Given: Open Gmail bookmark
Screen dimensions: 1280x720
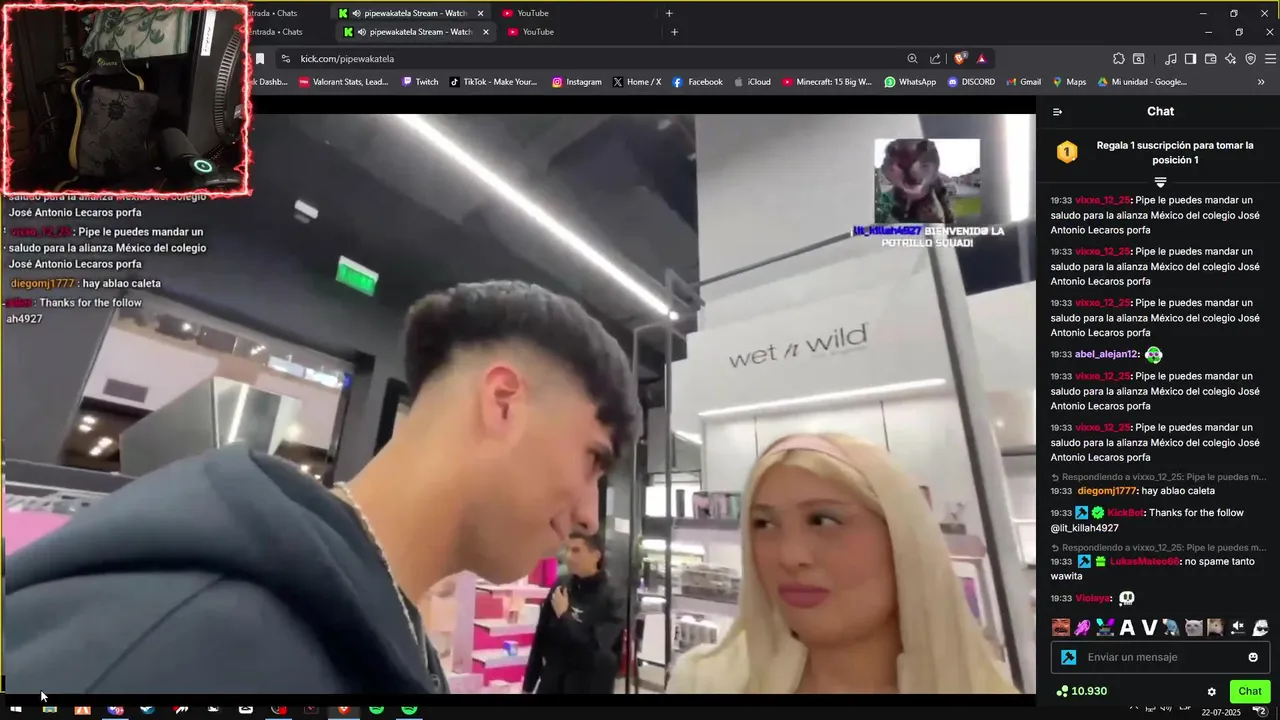Looking at the screenshot, I should [1023, 82].
